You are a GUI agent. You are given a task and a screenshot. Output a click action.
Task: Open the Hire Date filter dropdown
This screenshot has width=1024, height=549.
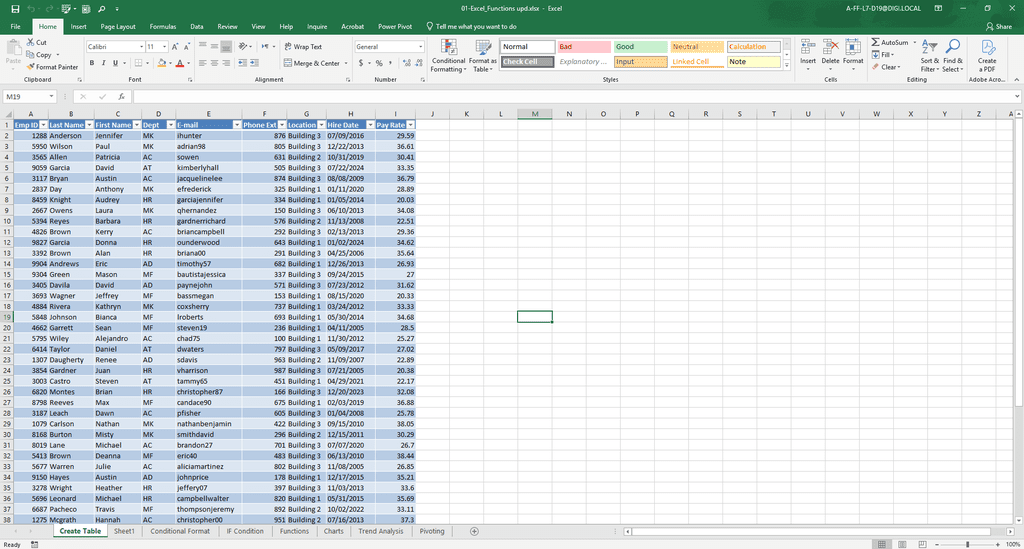click(x=370, y=125)
